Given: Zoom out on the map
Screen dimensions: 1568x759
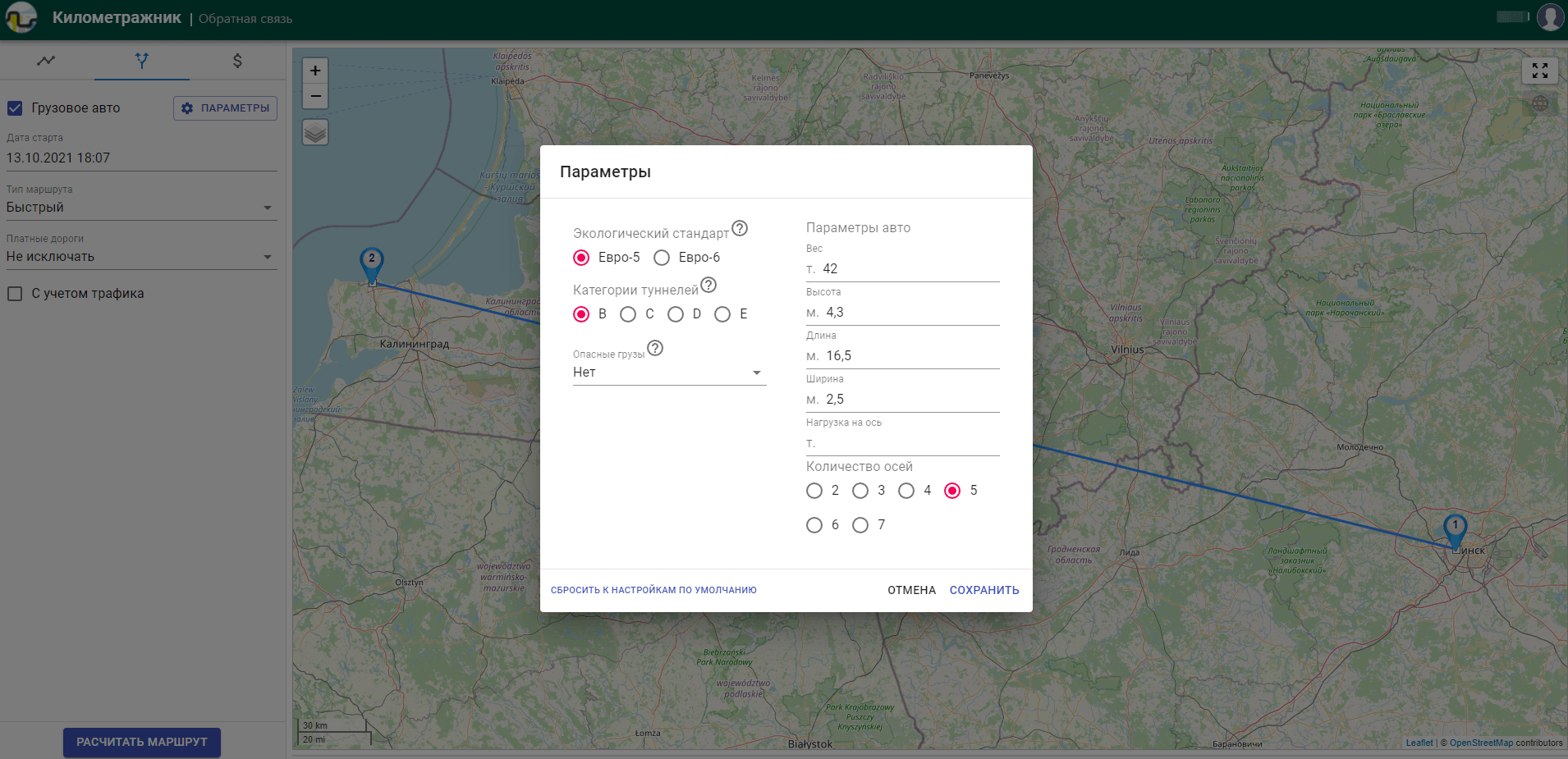Looking at the screenshot, I should tap(315, 97).
